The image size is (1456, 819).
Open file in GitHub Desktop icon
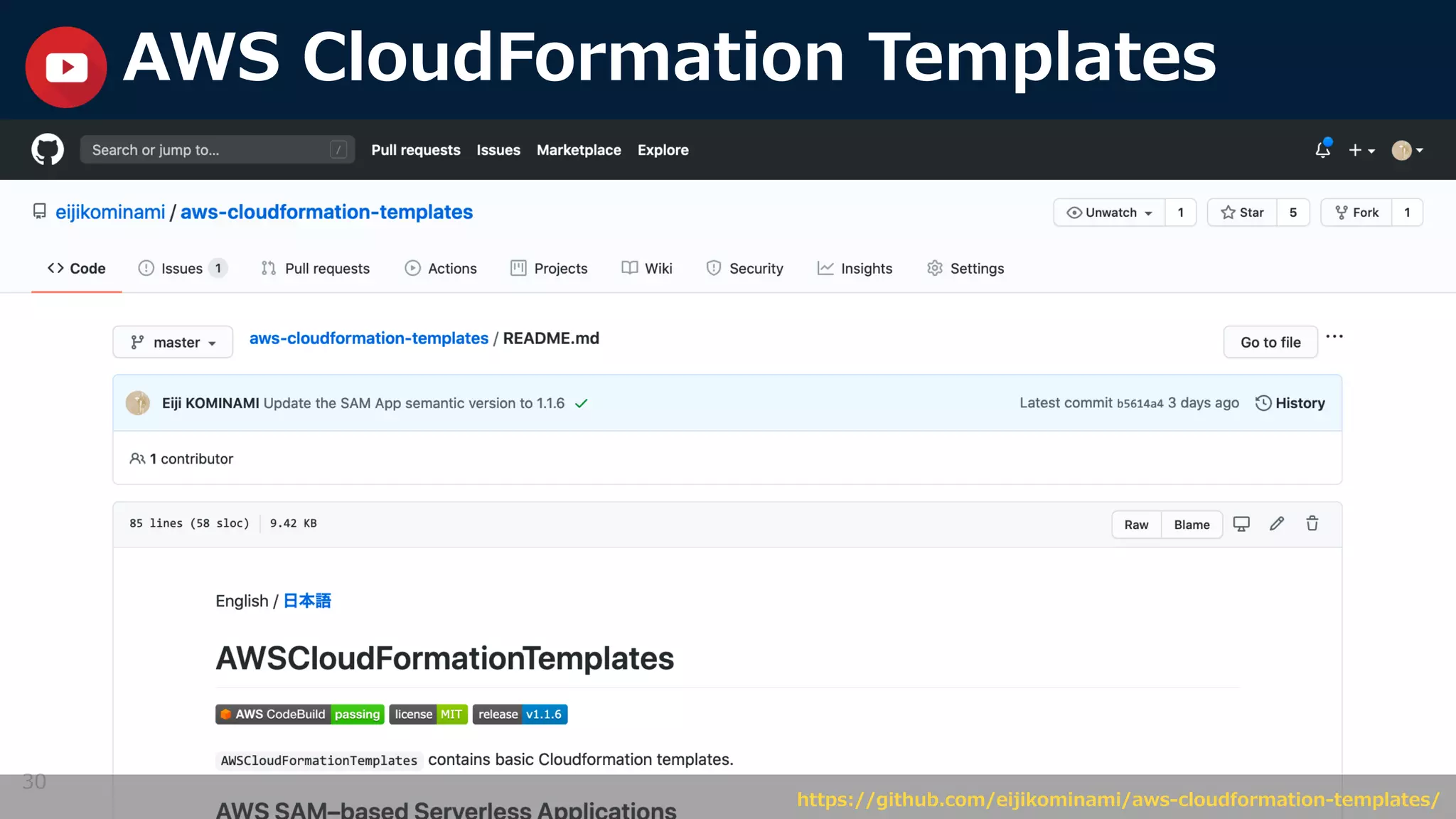point(1241,524)
